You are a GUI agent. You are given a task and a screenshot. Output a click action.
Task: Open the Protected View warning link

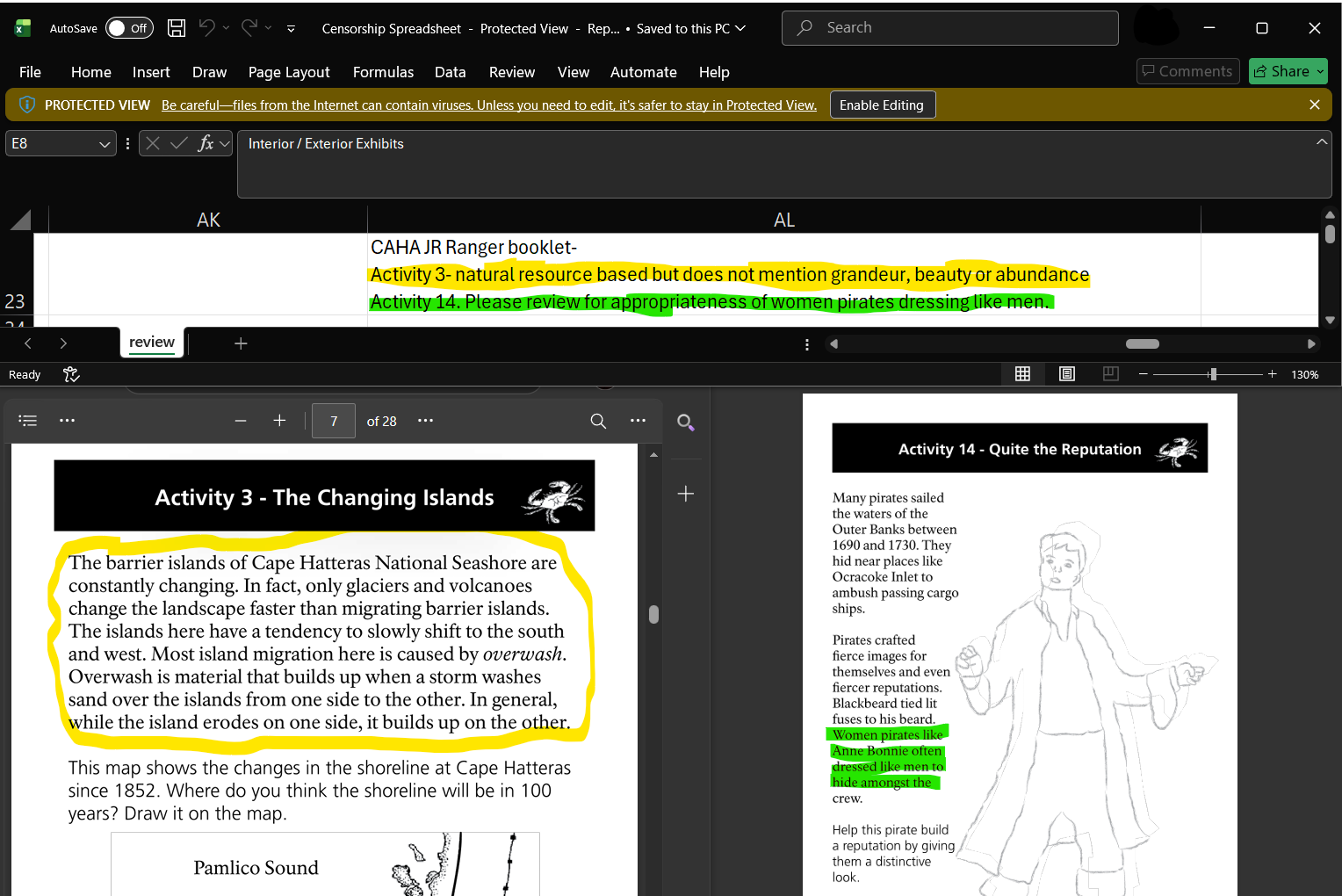(x=489, y=105)
